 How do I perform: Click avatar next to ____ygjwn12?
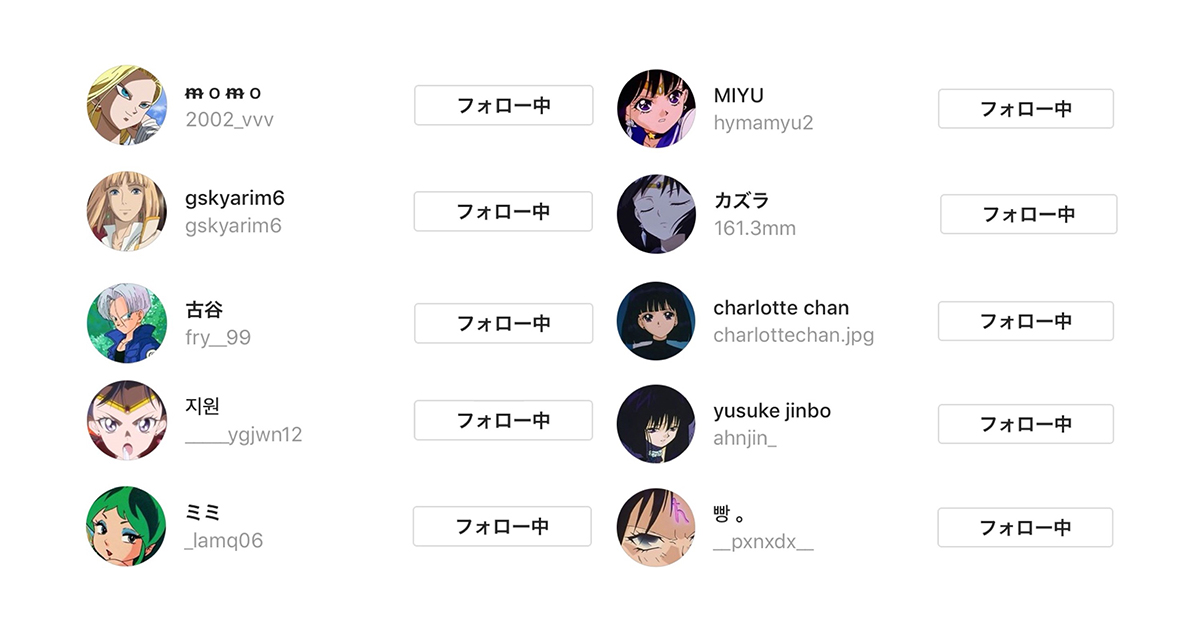(x=127, y=420)
